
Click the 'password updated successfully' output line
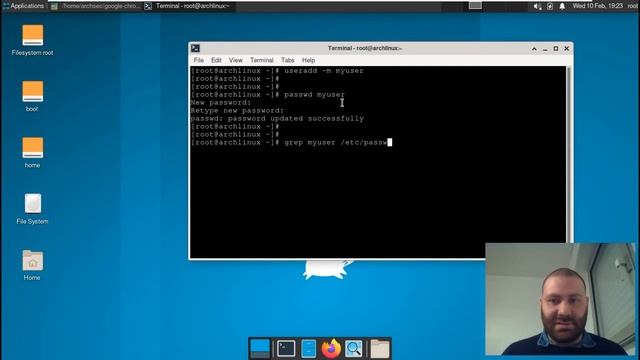(277, 118)
